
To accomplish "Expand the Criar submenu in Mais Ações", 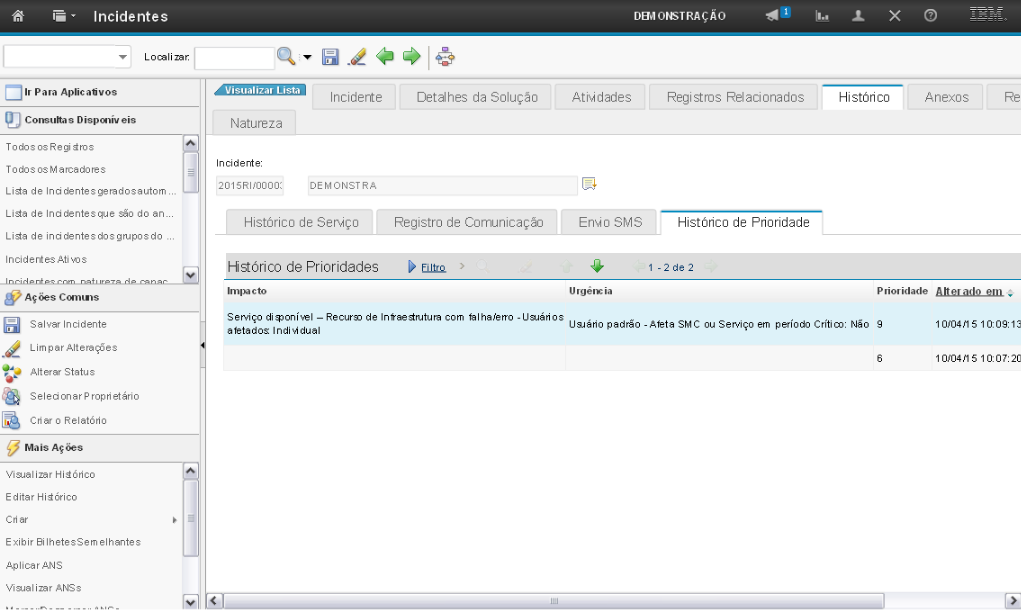I will tap(175, 520).
